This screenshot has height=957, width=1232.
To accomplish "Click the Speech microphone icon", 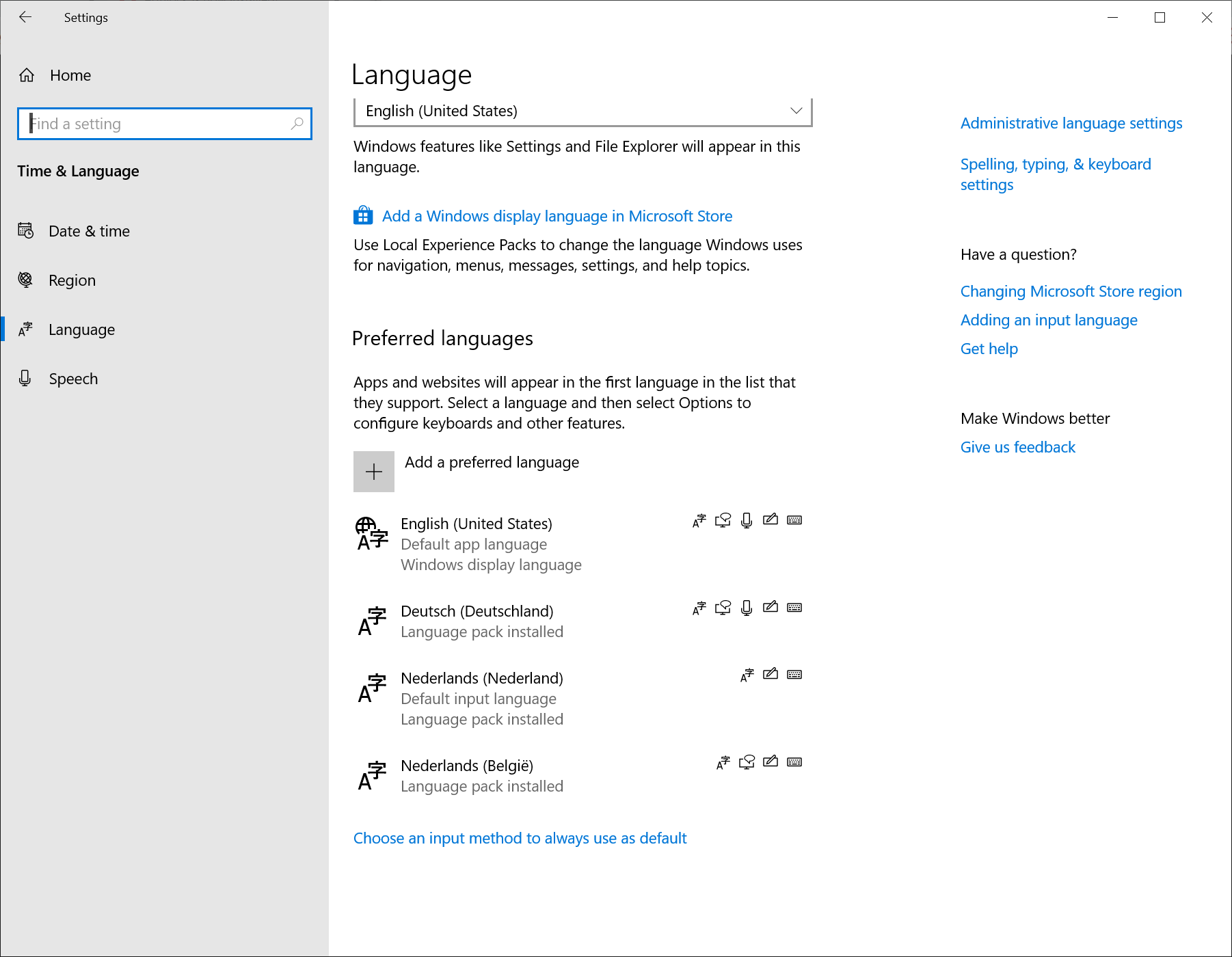I will click(x=25, y=378).
